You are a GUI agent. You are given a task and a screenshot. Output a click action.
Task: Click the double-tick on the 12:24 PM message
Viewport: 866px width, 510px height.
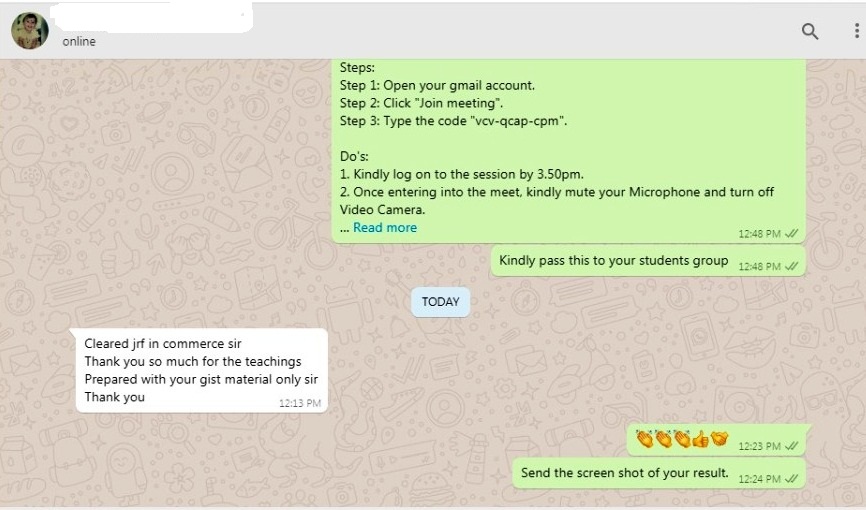(x=791, y=479)
